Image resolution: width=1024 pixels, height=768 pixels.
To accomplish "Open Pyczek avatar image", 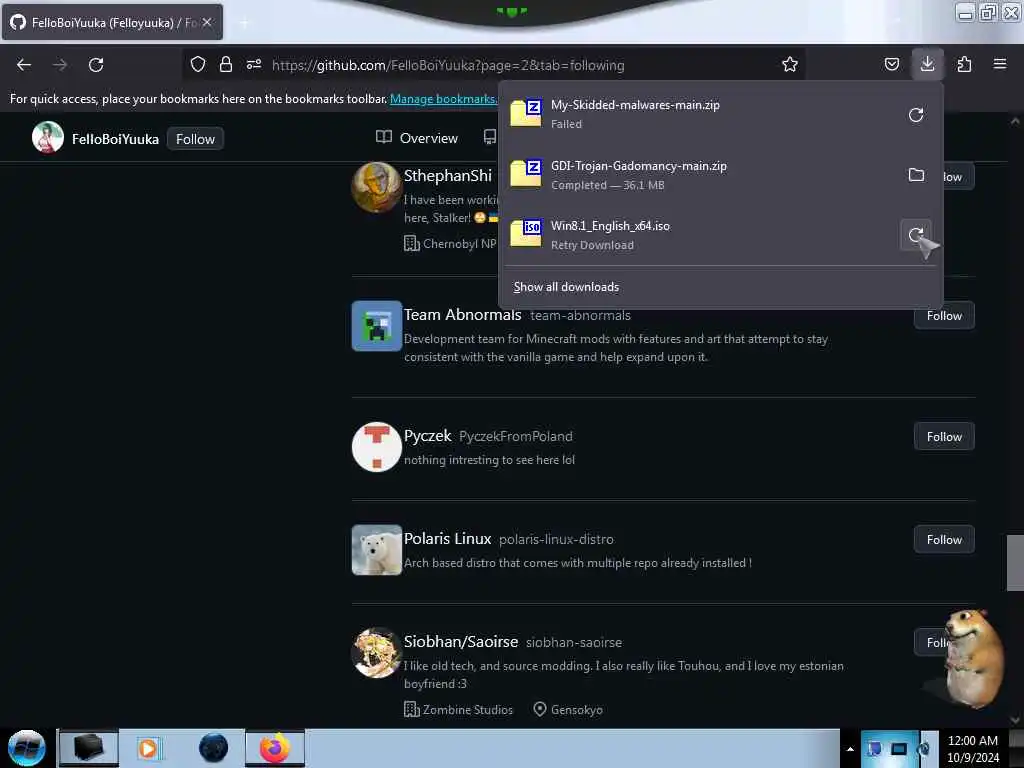I will 376,447.
